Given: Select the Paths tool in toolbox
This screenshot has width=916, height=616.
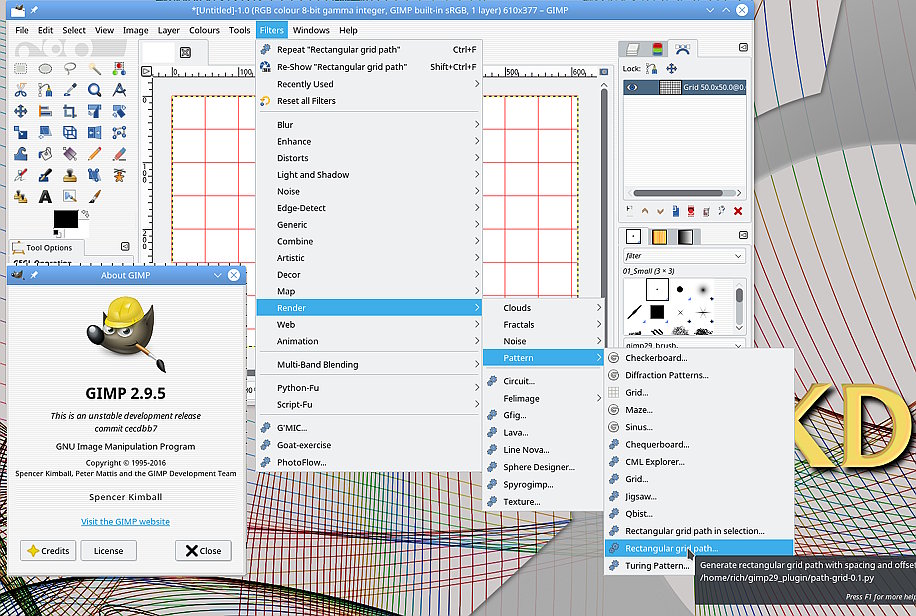Looking at the screenshot, I should pos(45,90).
